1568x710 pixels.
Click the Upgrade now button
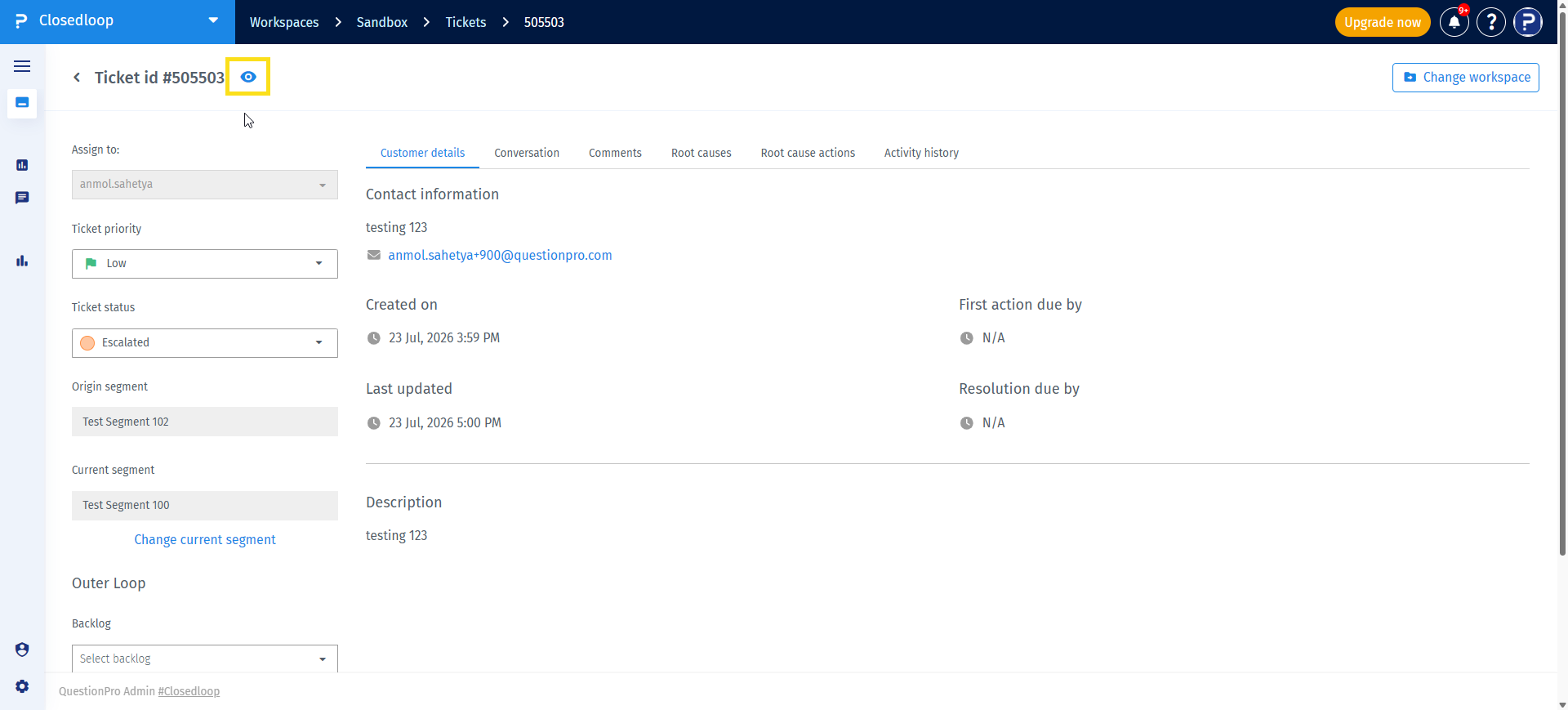click(x=1383, y=22)
